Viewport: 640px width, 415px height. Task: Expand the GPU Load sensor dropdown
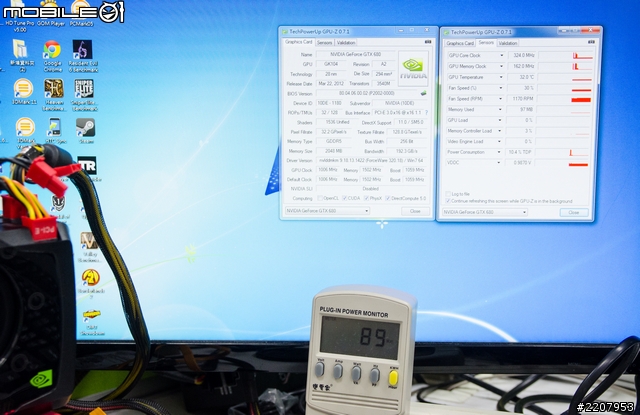pyautogui.click(x=500, y=120)
